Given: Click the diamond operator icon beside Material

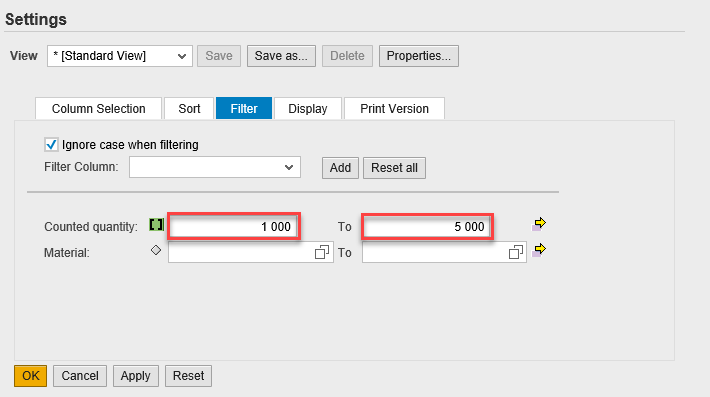Looking at the screenshot, I should (x=156, y=250).
